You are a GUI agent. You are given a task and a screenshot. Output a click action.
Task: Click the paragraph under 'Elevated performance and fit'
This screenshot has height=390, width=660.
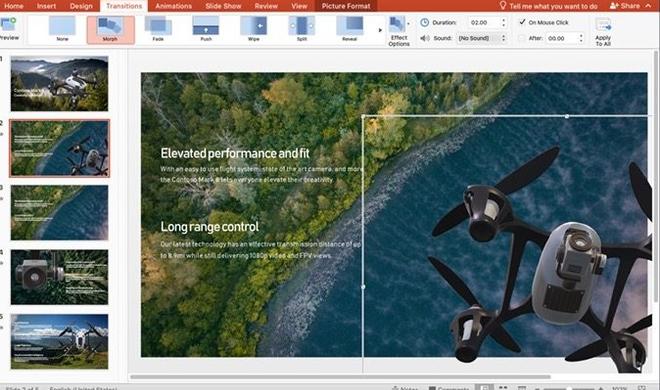pyautogui.click(x=261, y=174)
